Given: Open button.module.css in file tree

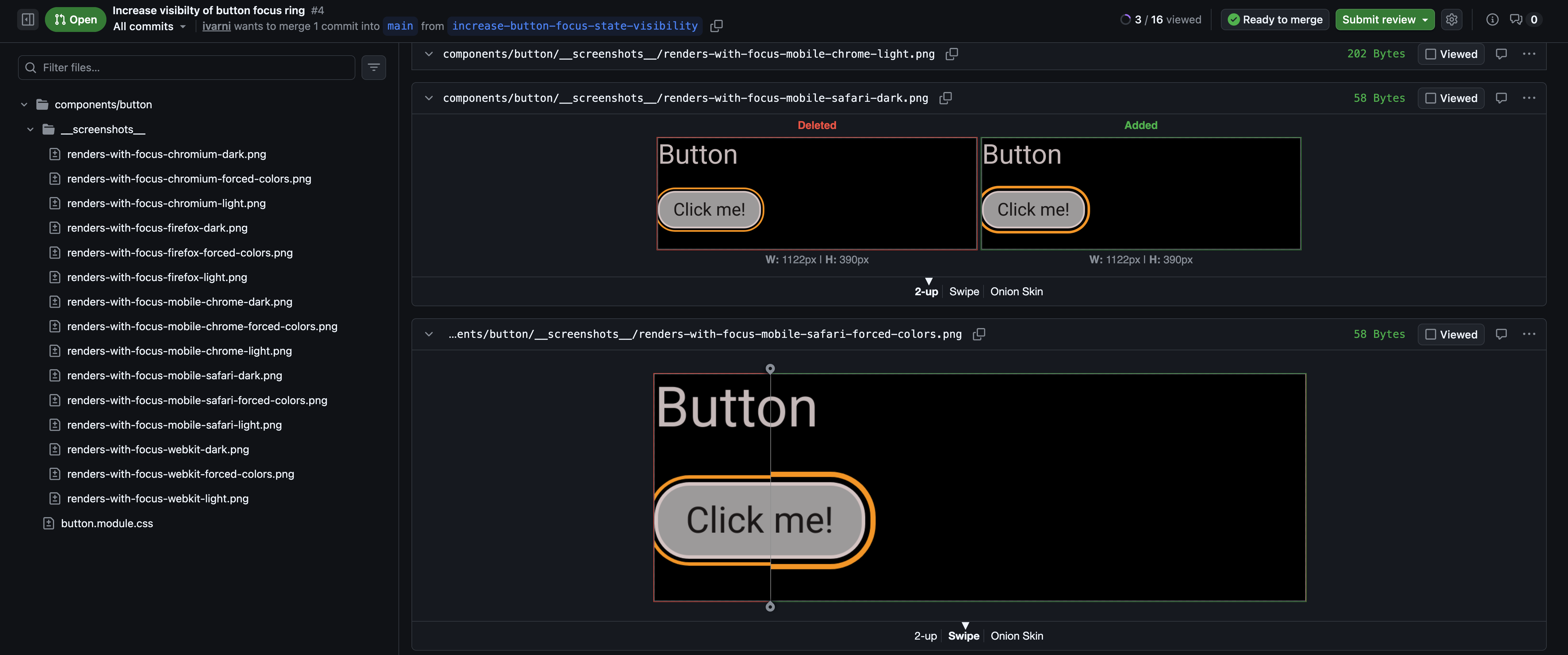Looking at the screenshot, I should (107, 523).
